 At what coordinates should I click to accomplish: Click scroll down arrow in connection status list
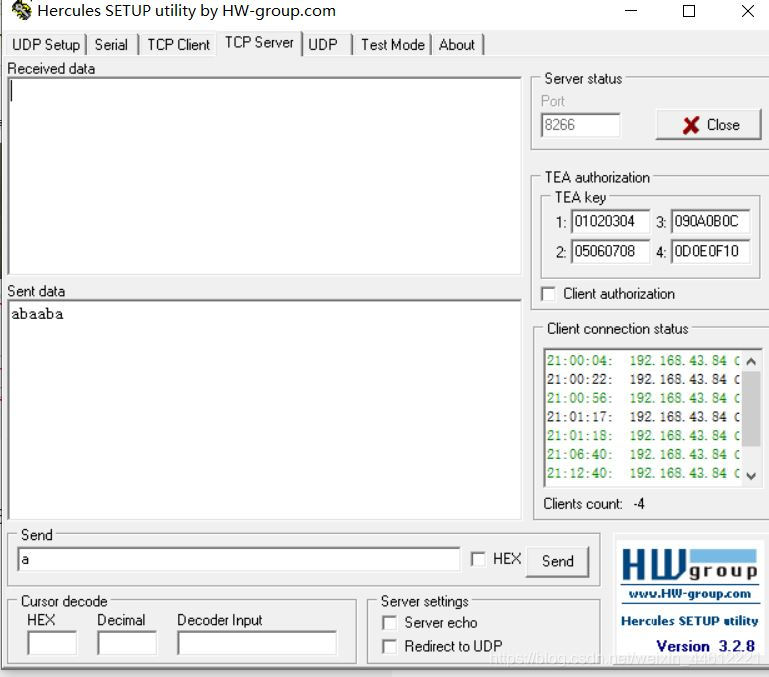751,475
